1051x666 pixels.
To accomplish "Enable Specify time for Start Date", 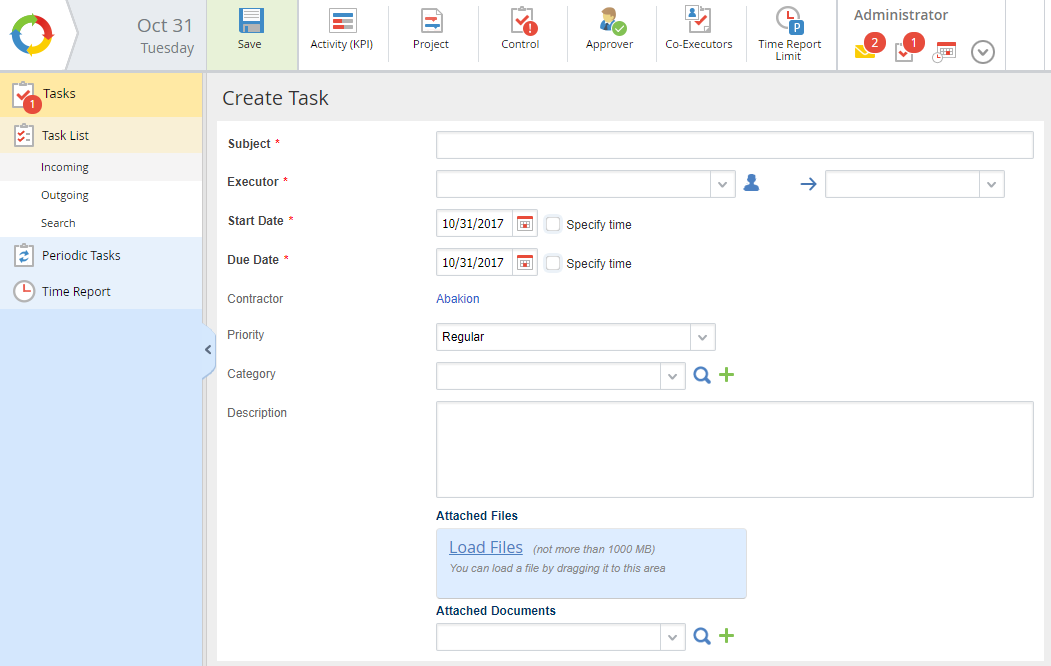I will (553, 224).
